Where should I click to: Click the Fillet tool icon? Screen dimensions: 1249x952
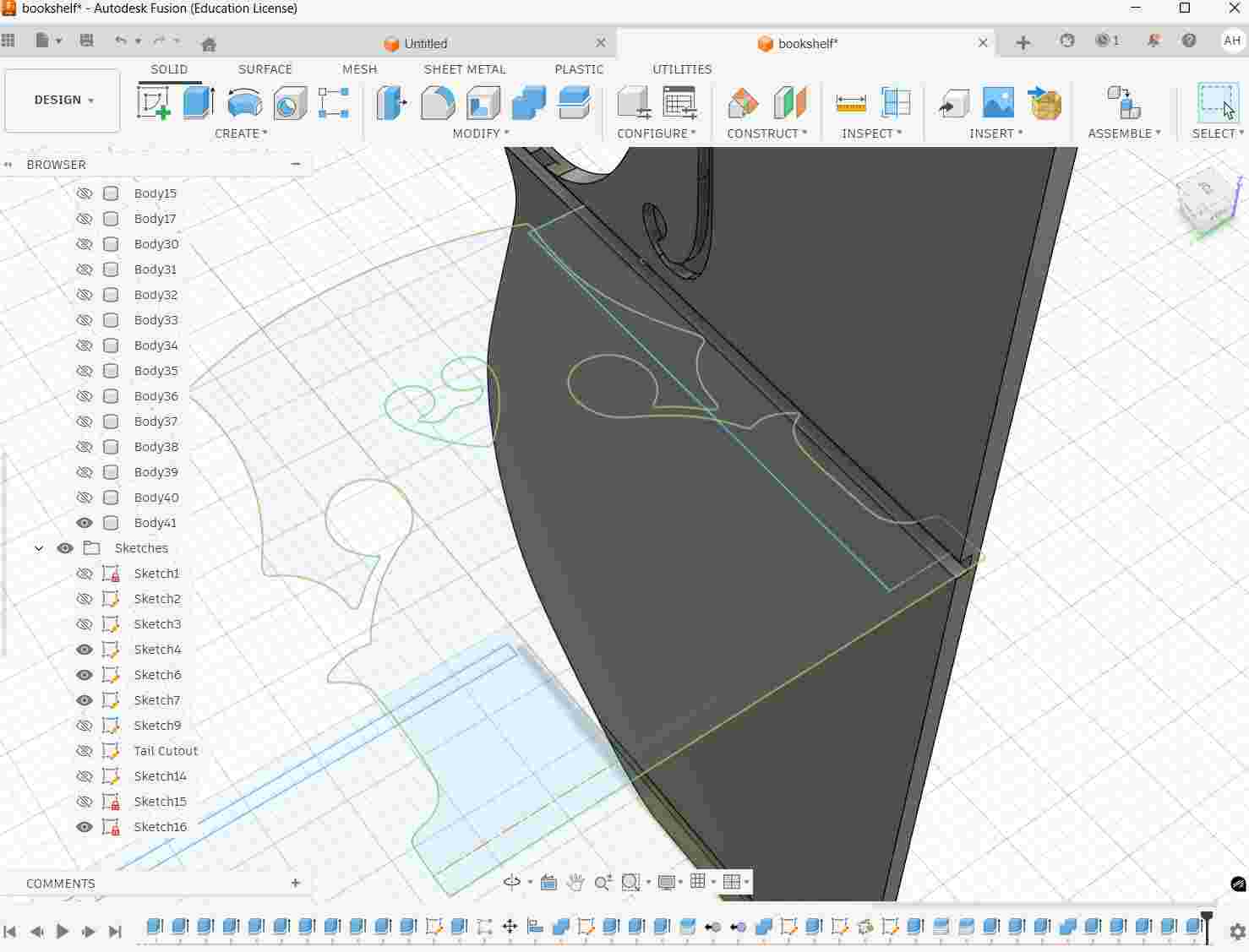click(x=438, y=103)
